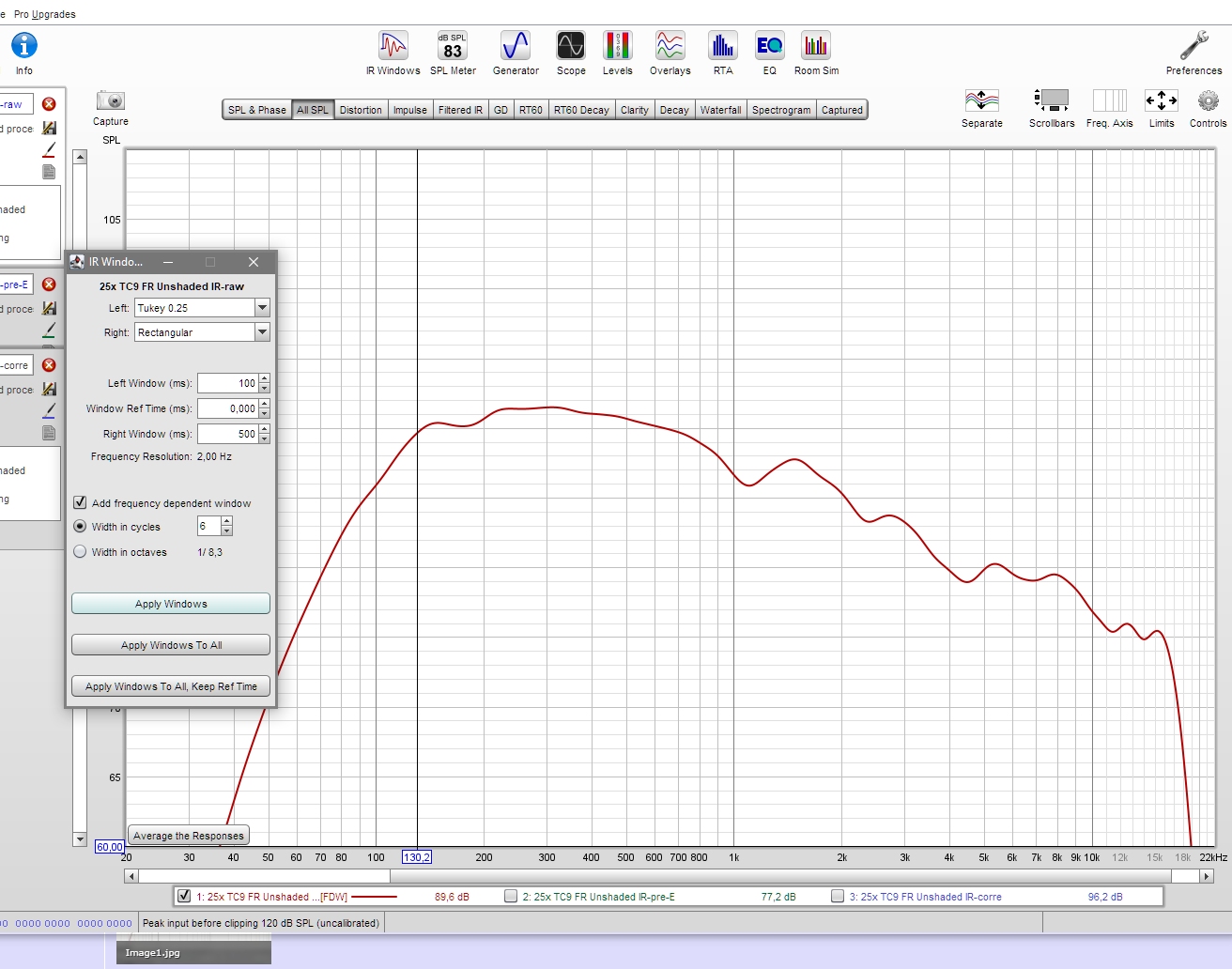Change IR-corre trace colour

click(49, 410)
